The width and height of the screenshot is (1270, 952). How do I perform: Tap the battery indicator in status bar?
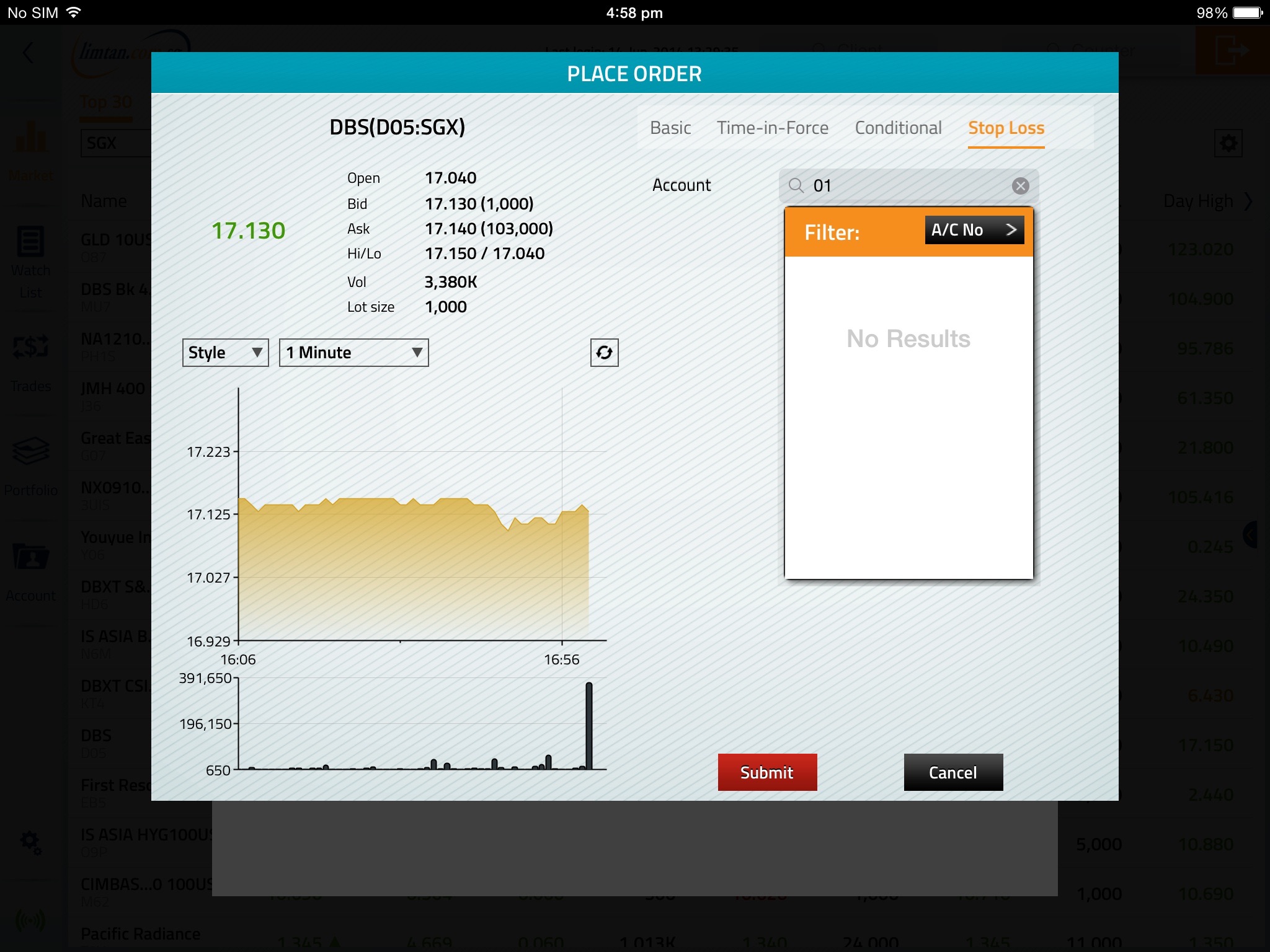coord(1248,12)
